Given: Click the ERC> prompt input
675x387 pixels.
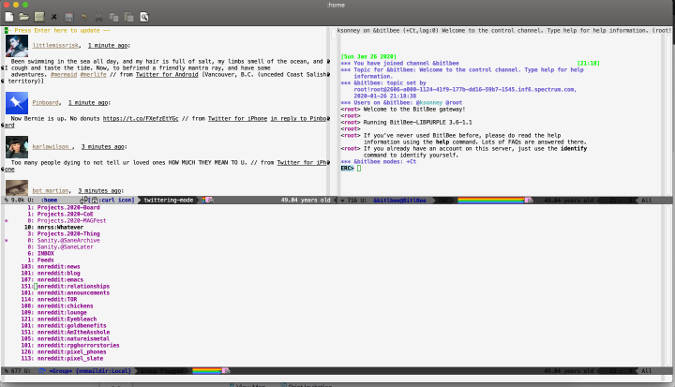Looking at the screenshot, I should click(359, 168).
